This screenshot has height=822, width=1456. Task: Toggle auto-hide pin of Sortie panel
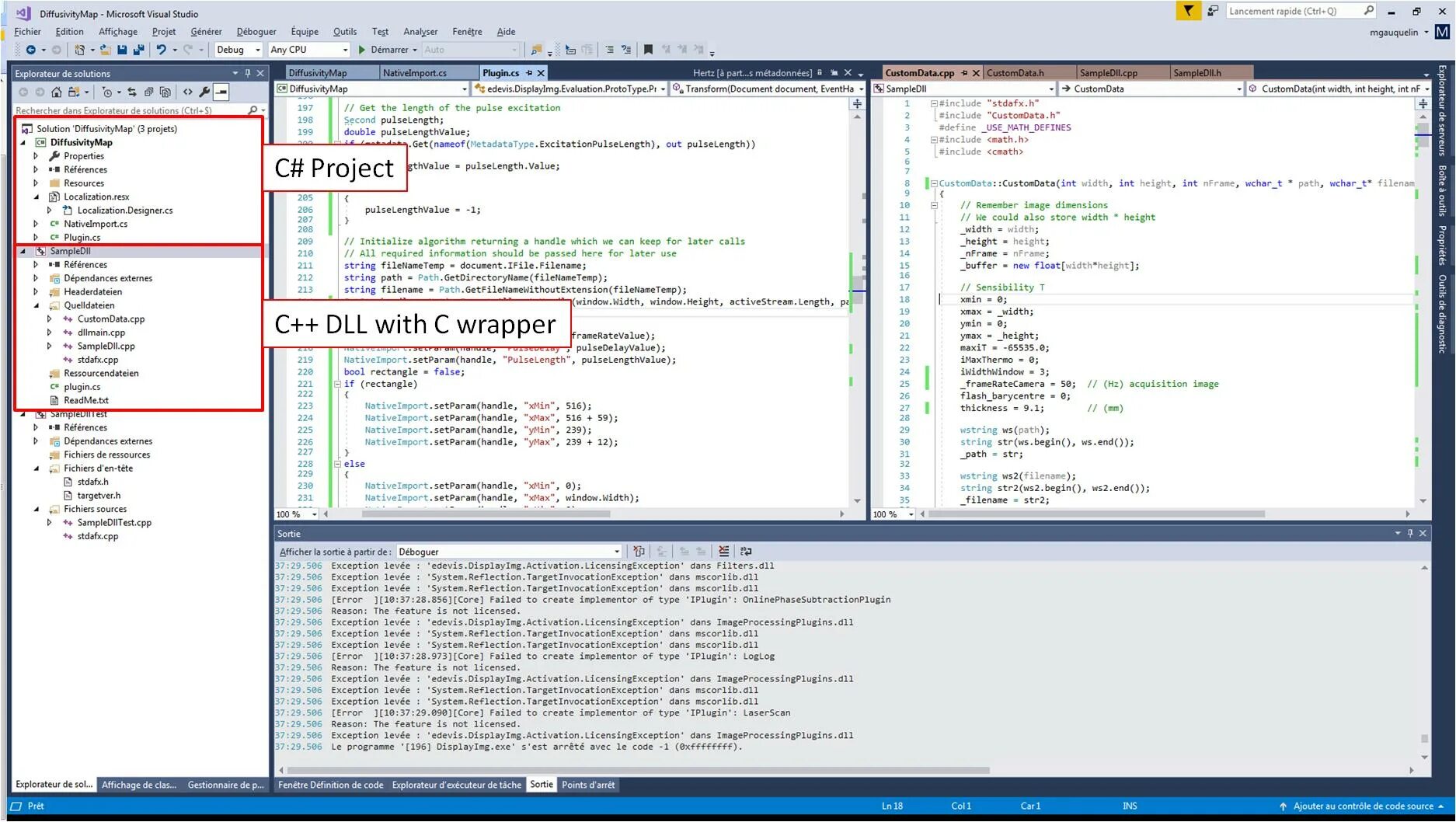1410,533
